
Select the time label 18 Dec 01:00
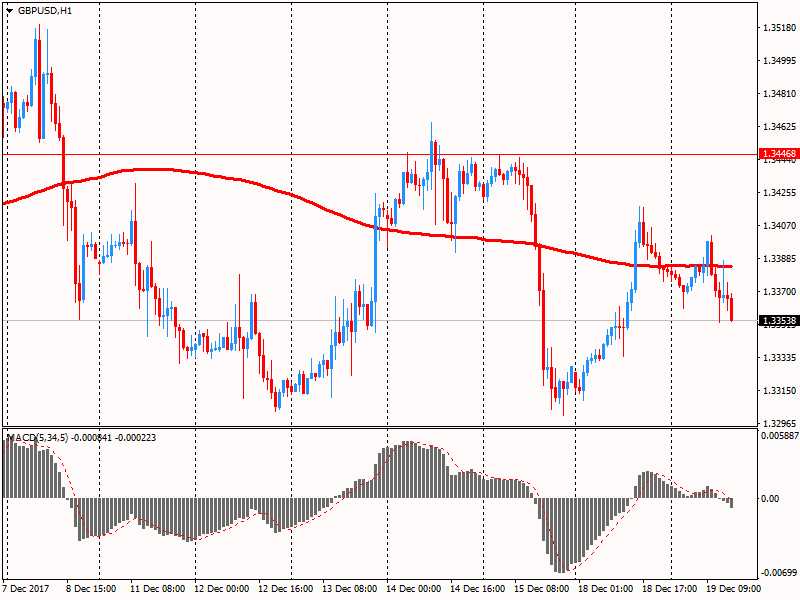606,588
